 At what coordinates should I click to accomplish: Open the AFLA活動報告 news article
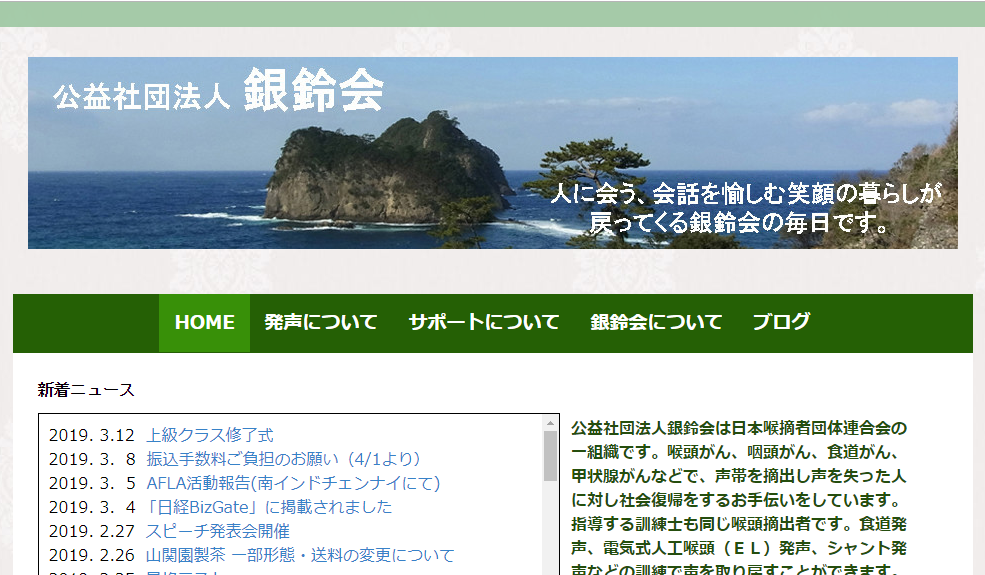[293, 483]
